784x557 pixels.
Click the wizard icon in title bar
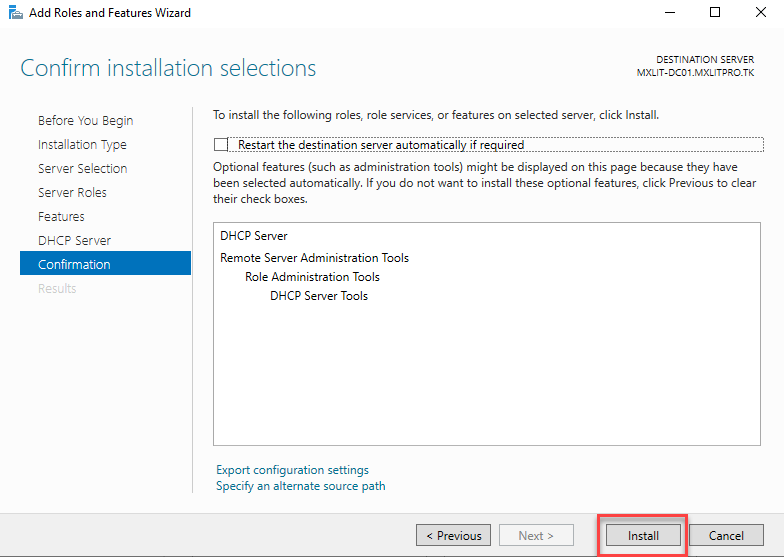click(x=12, y=13)
